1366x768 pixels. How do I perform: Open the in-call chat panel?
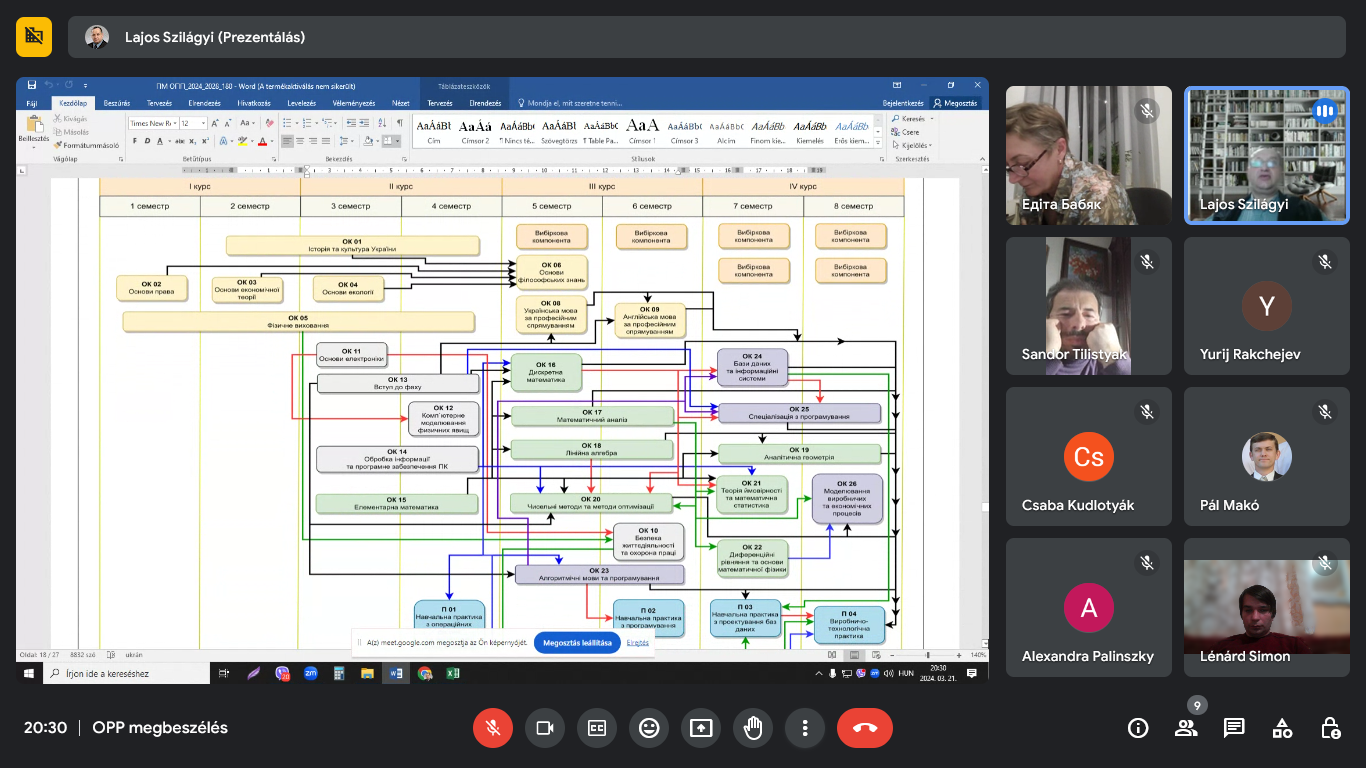pos(1234,728)
